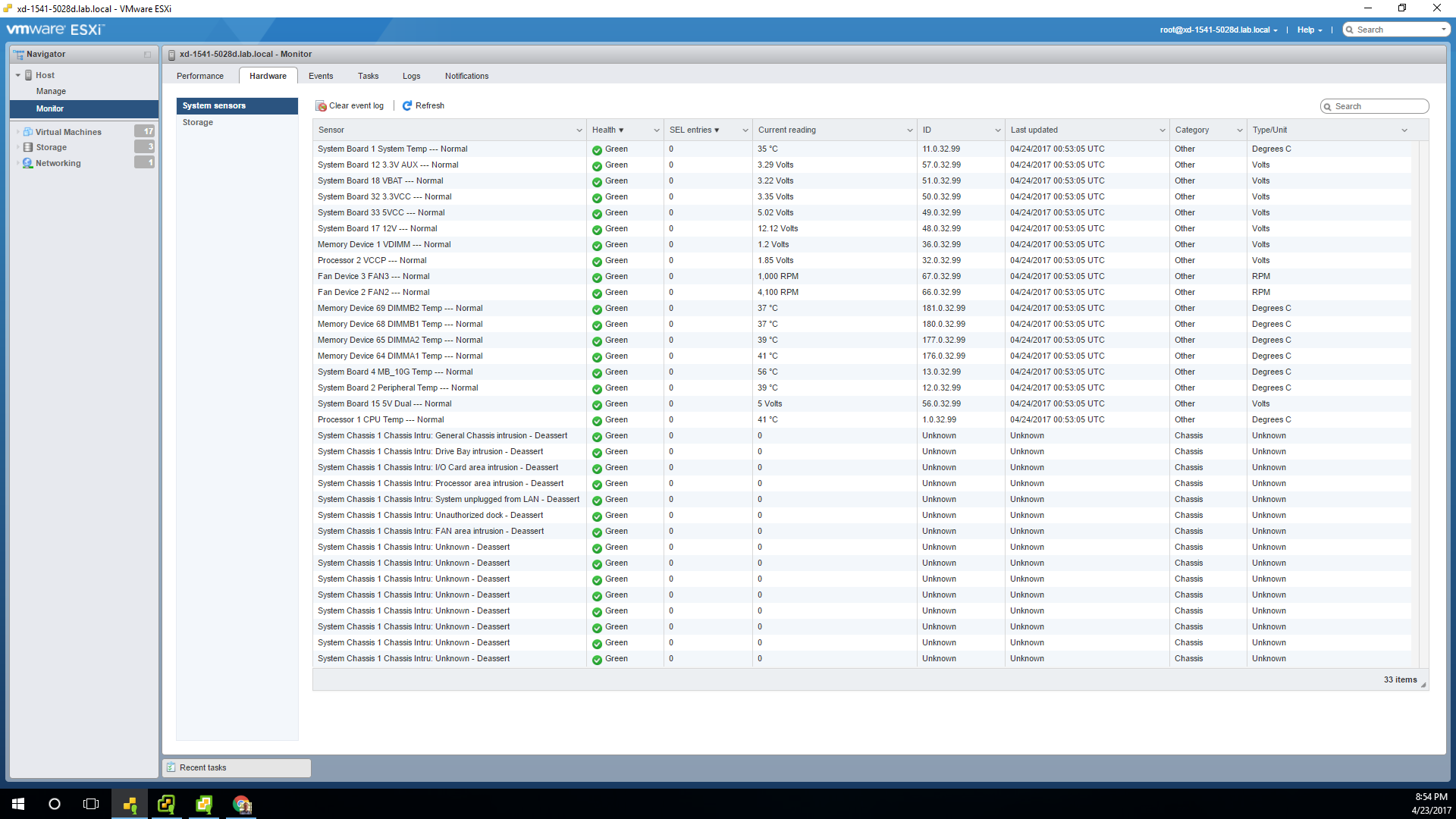Click the Virtual Machines icon
Screen dimensions: 1456x819
[x=28, y=132]
